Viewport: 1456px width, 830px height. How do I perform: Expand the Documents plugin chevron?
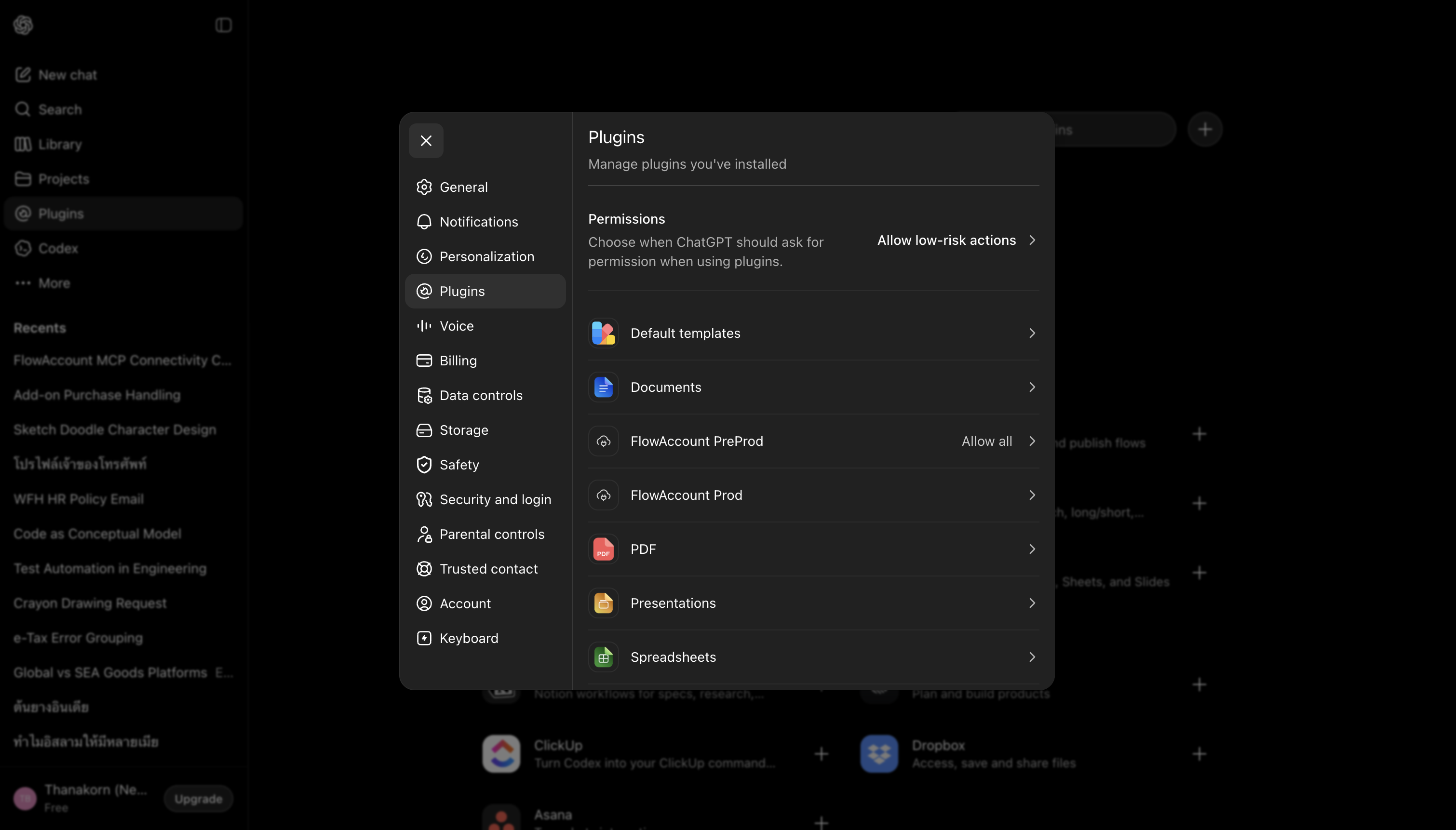(x=1032, y=387)
